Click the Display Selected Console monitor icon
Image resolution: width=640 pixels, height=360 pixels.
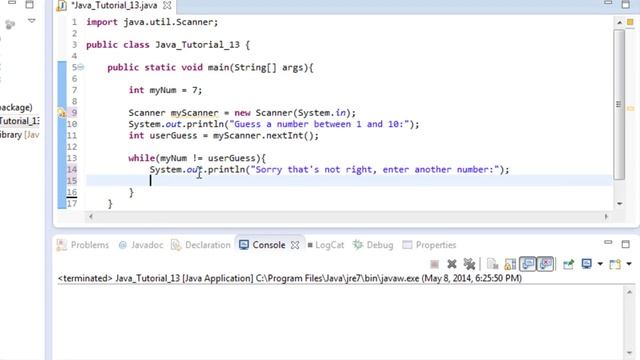coord(587,264)
